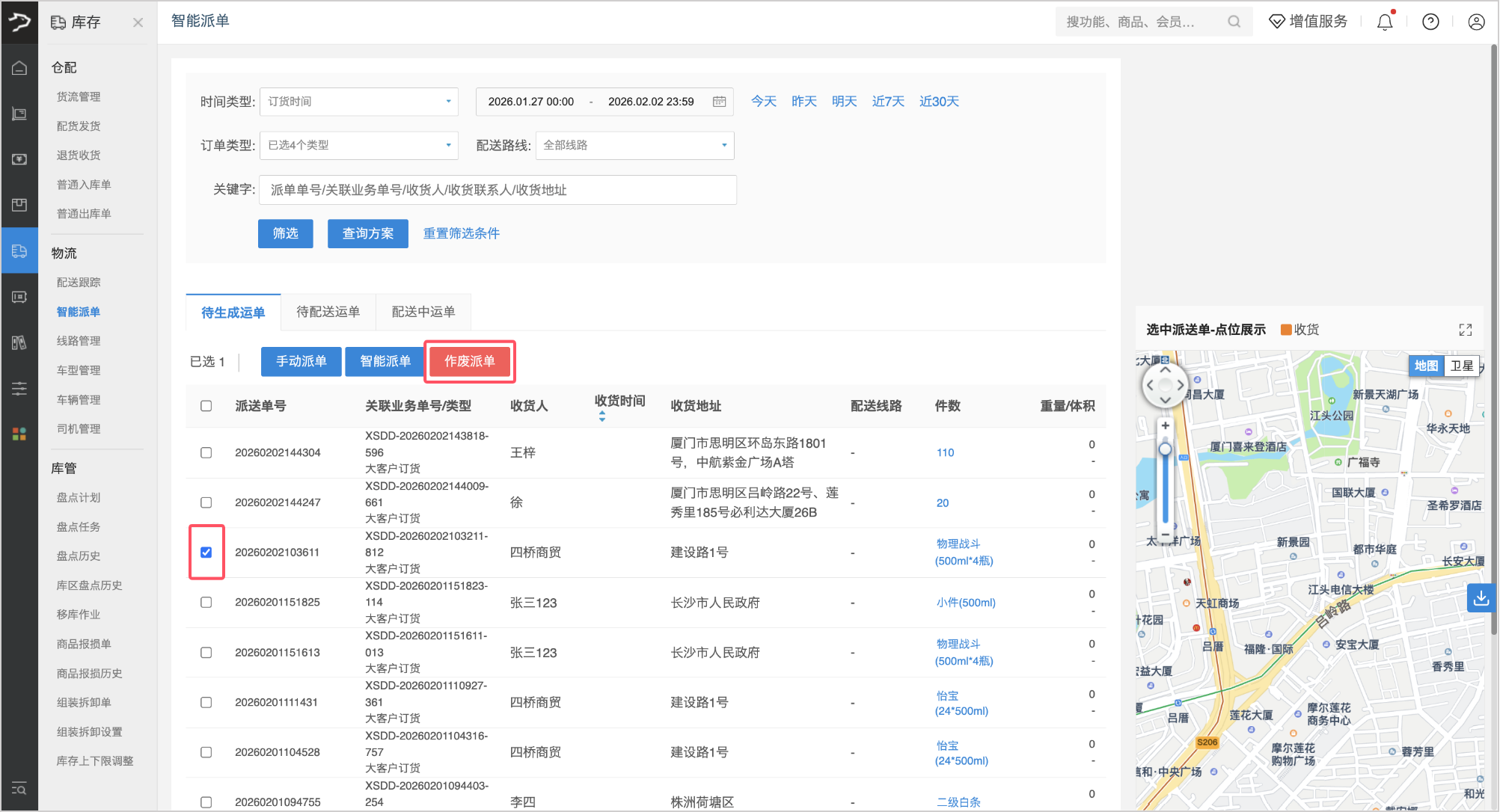Check the order 20260202144304 checkbox
The image size is (1500, 812).
click(206, 453)
